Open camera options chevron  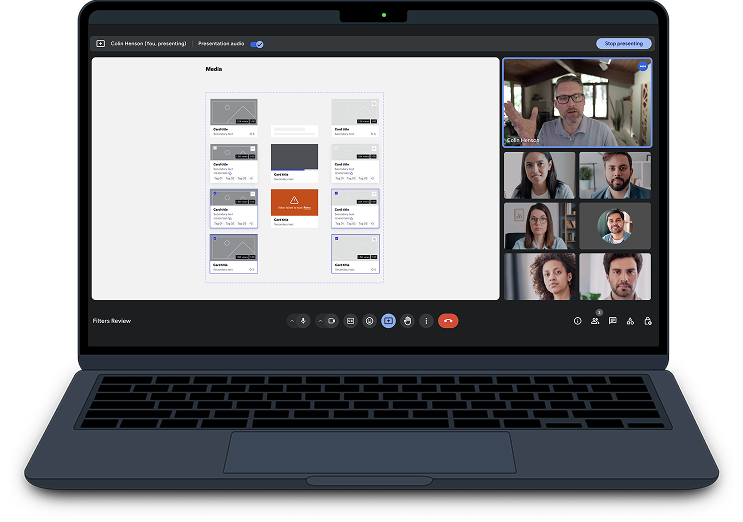(x=320, y=321)
